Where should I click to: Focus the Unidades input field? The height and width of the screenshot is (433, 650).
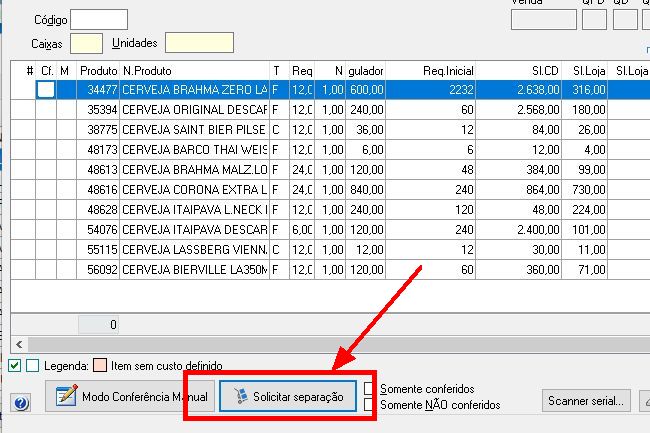[199, 43]
